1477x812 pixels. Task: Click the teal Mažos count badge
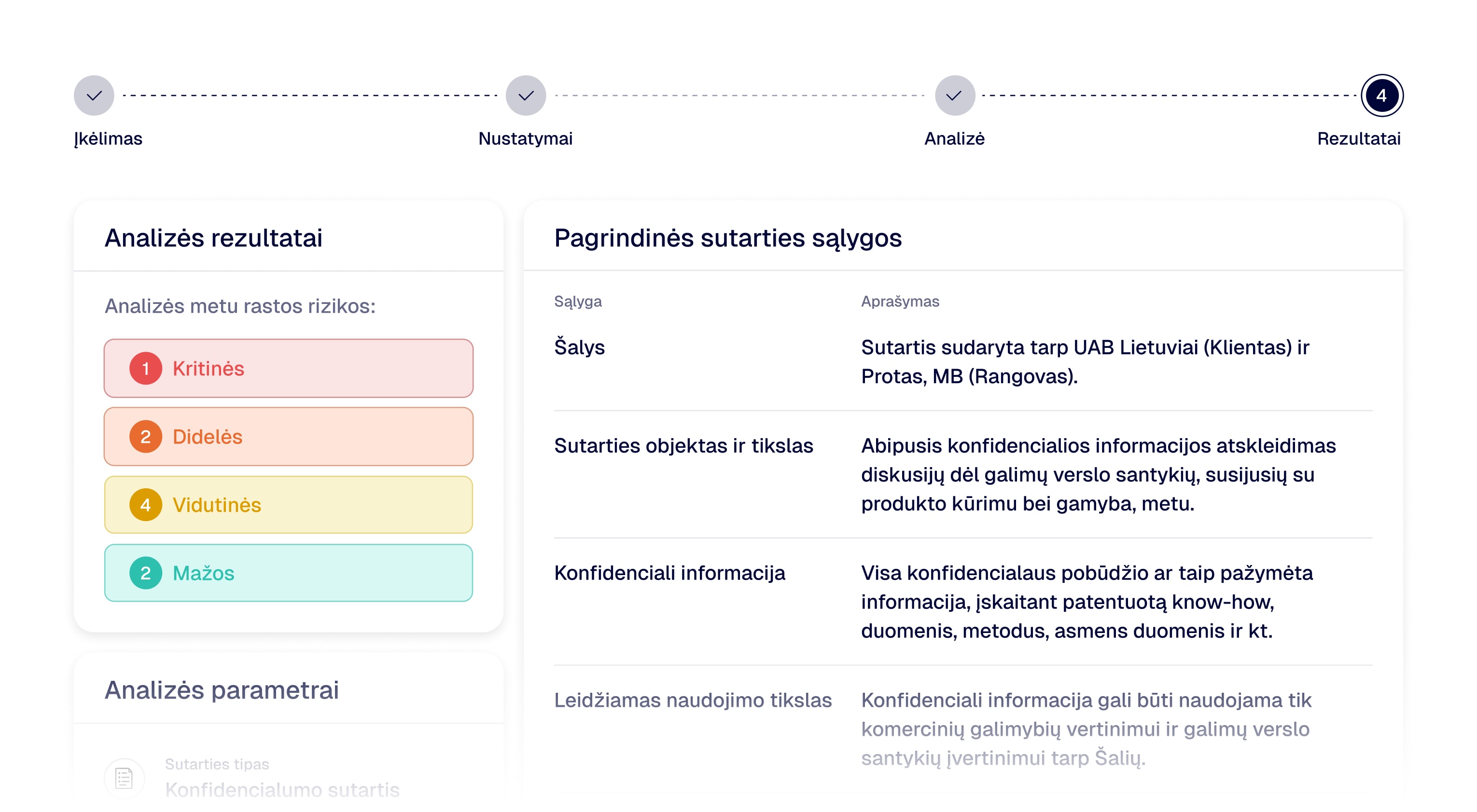tap(146, 573)
